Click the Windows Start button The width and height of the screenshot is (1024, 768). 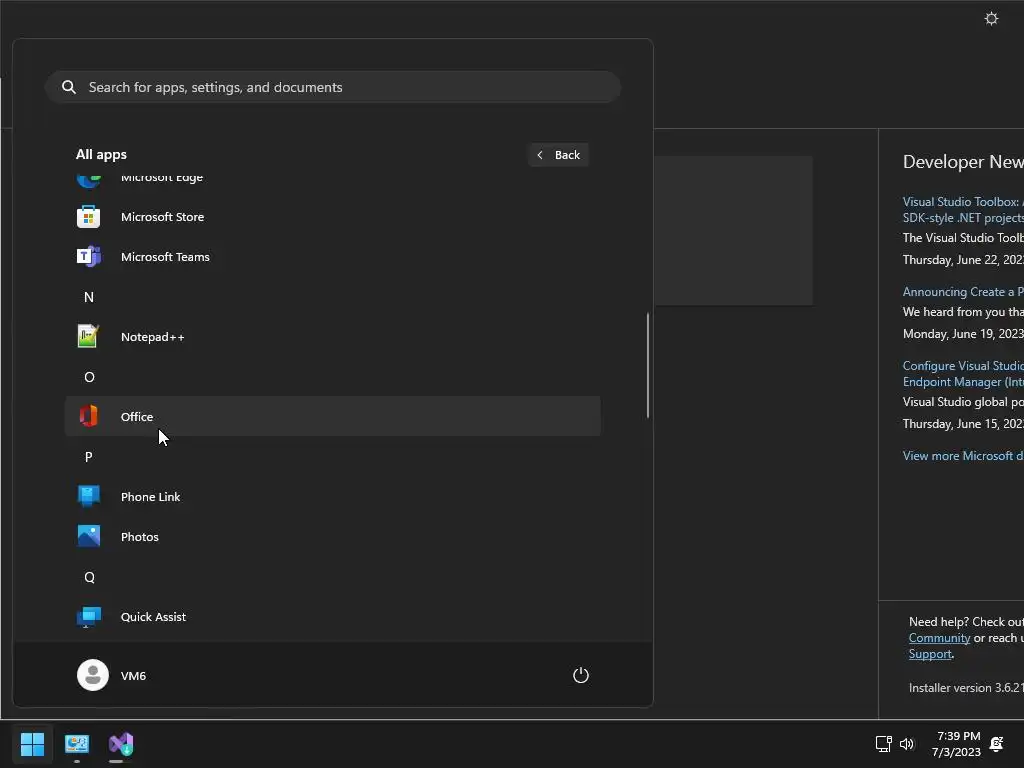click(x=32, y=744)
